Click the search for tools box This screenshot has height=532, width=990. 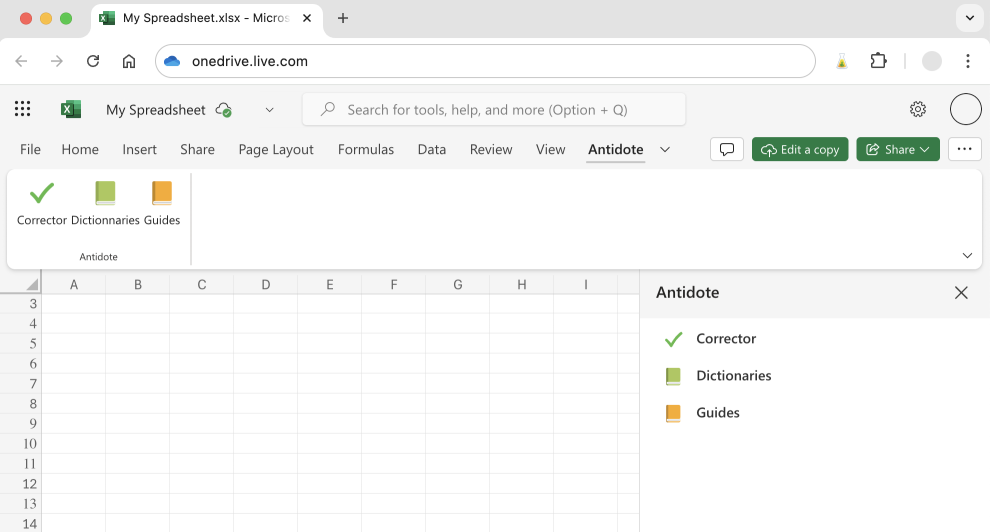(495, 110)
